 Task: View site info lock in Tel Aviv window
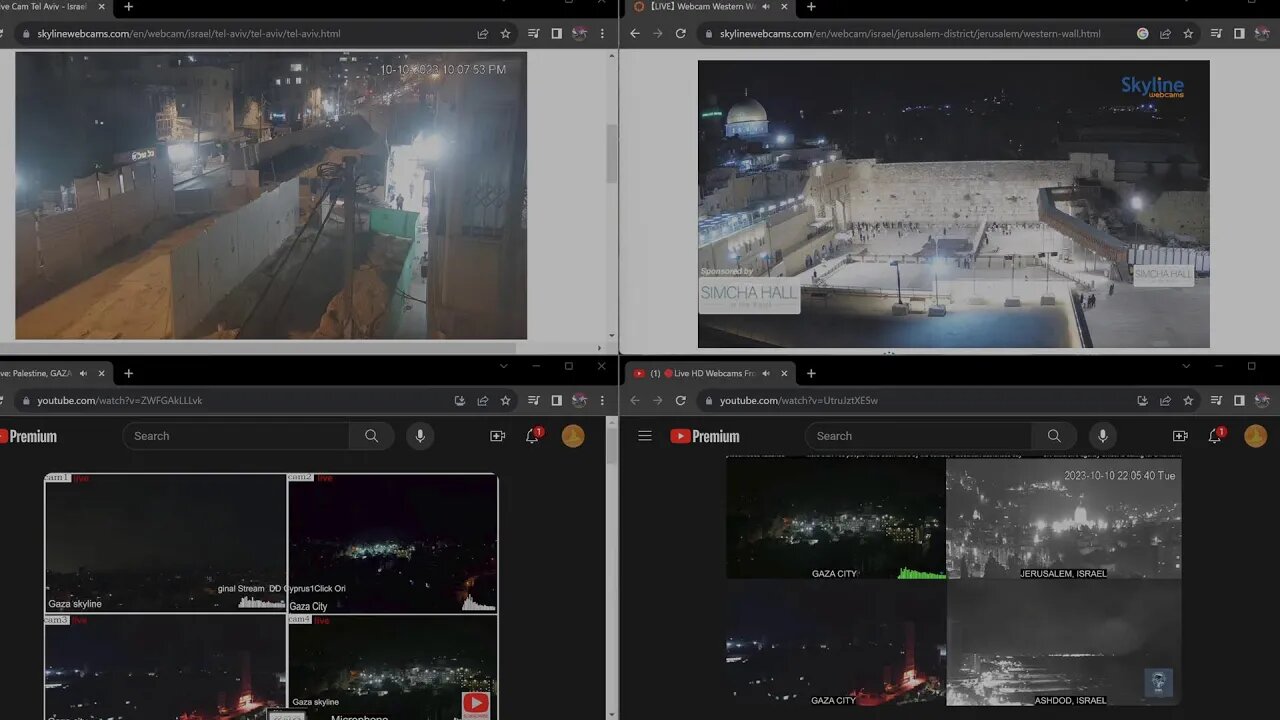click(x=26, y=34)
